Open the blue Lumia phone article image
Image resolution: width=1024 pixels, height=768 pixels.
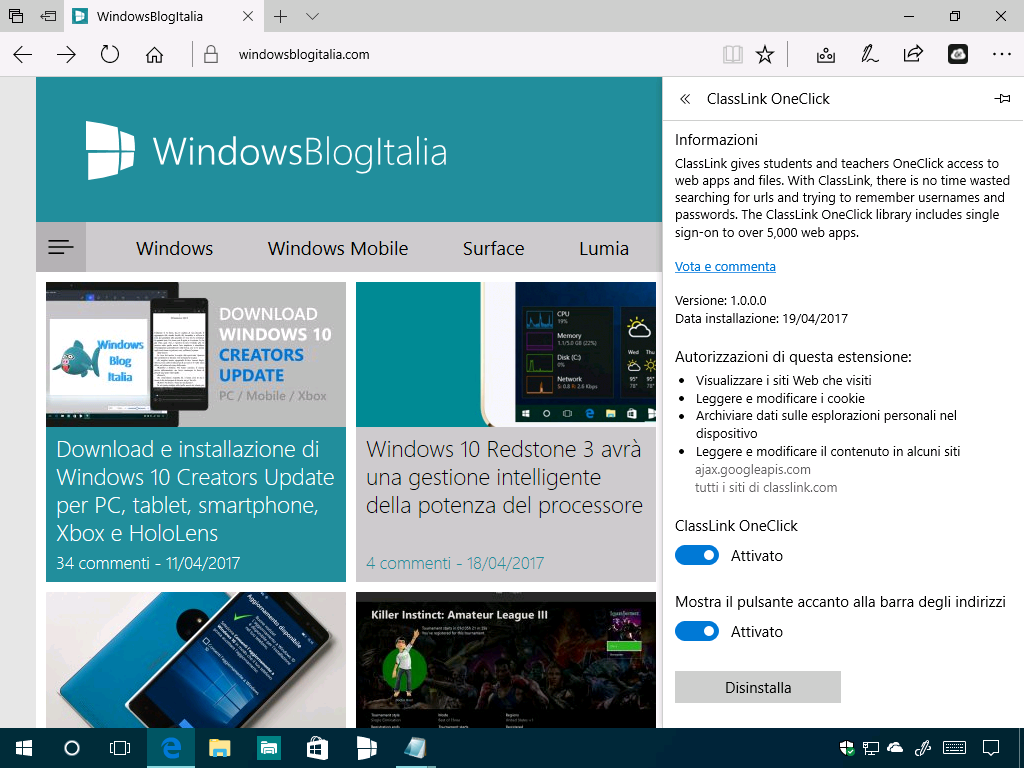point(196,660)
